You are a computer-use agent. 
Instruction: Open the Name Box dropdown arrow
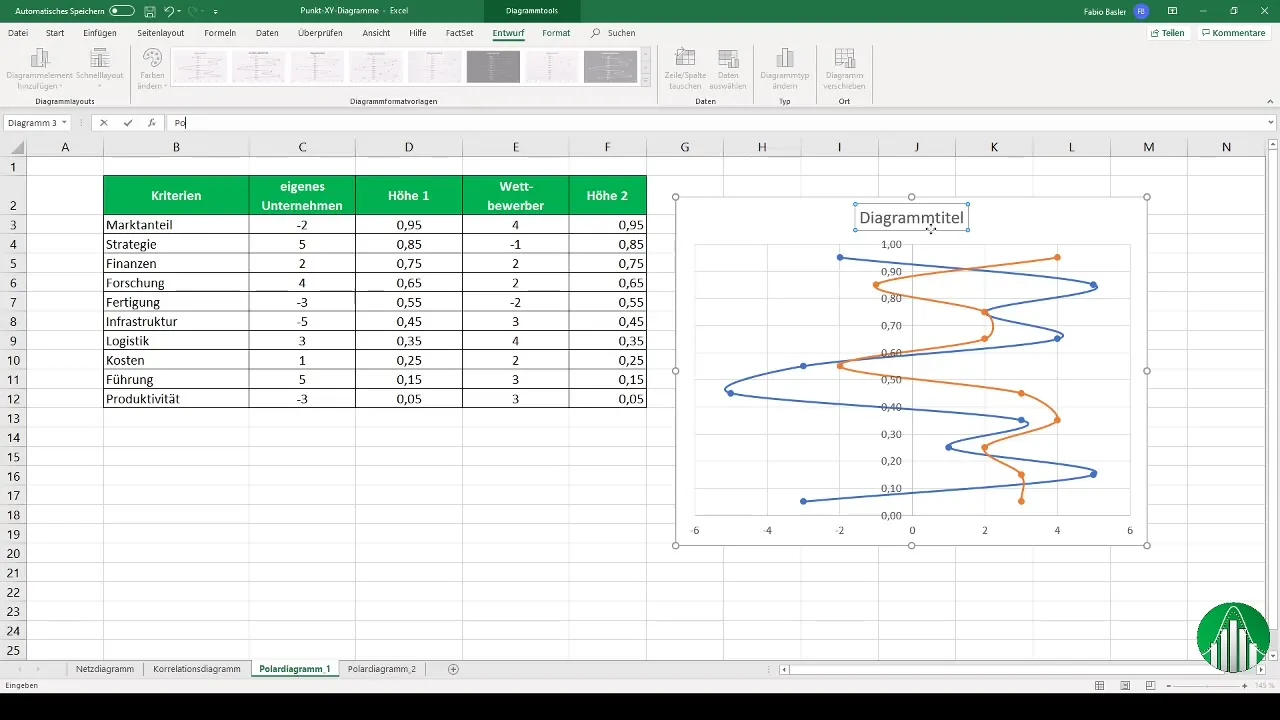click(64, 123)
